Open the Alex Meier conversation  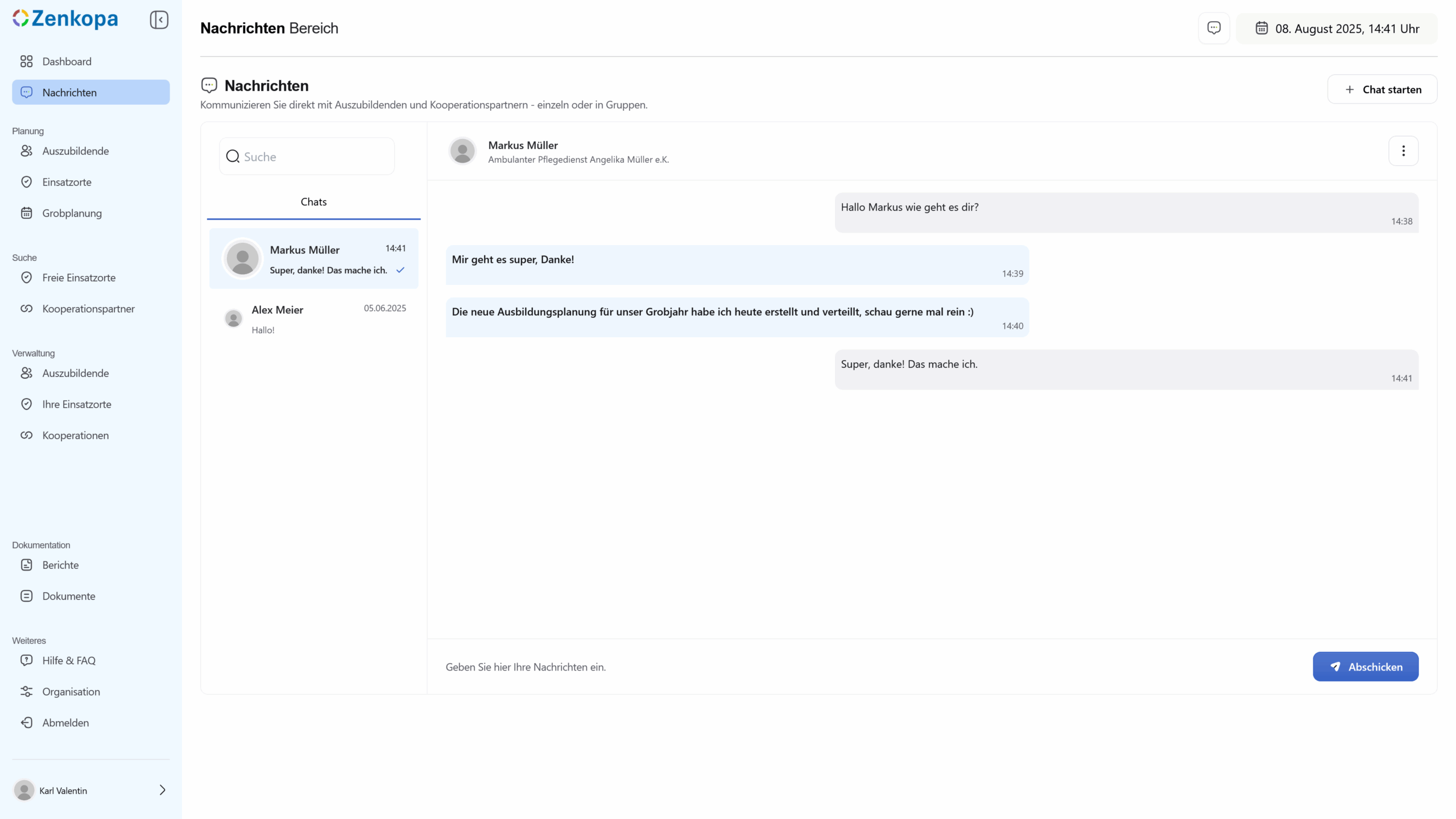(x=313, y=319)
